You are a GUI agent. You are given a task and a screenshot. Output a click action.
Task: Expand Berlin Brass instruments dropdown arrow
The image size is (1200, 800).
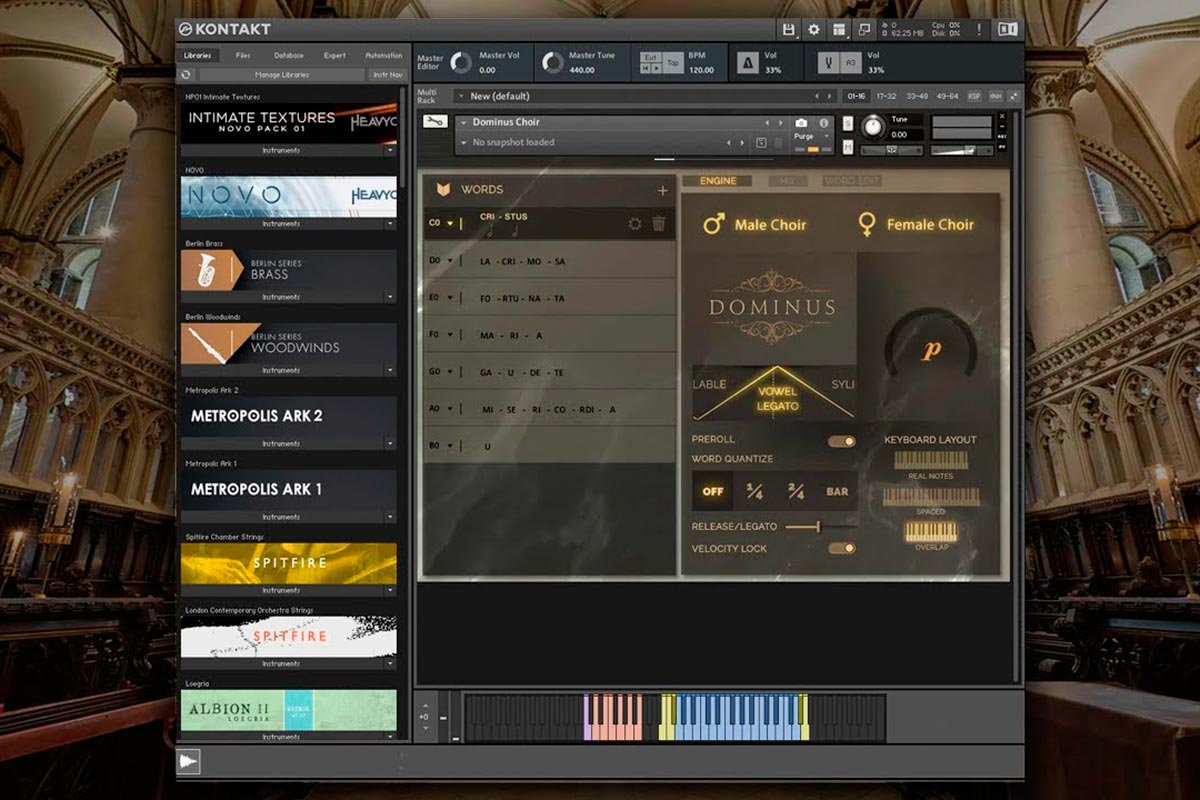pyautogui.click(x=391, y=298)
